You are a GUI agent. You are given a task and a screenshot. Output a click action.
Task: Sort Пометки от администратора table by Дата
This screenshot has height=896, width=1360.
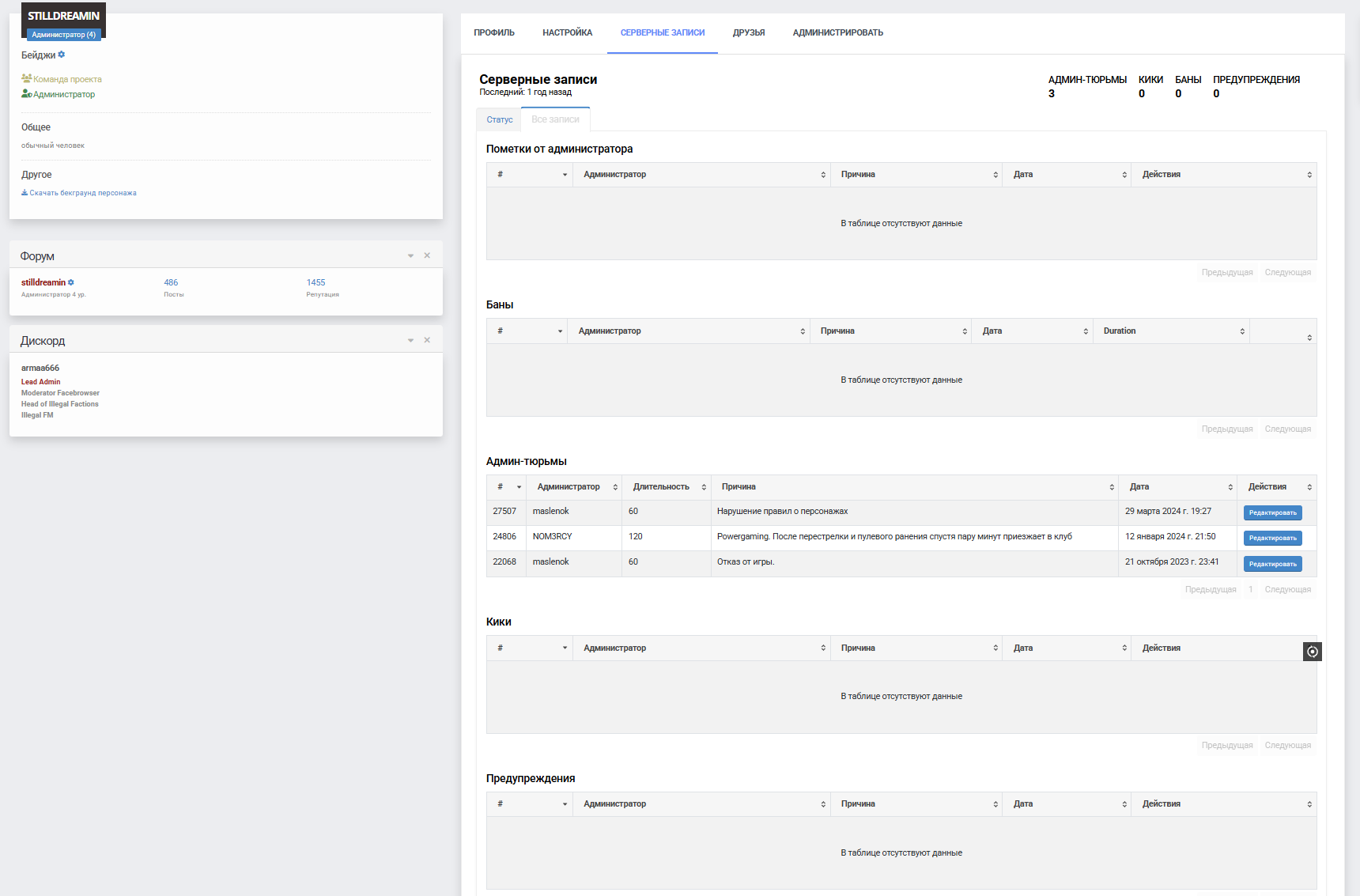(1067, 175)
